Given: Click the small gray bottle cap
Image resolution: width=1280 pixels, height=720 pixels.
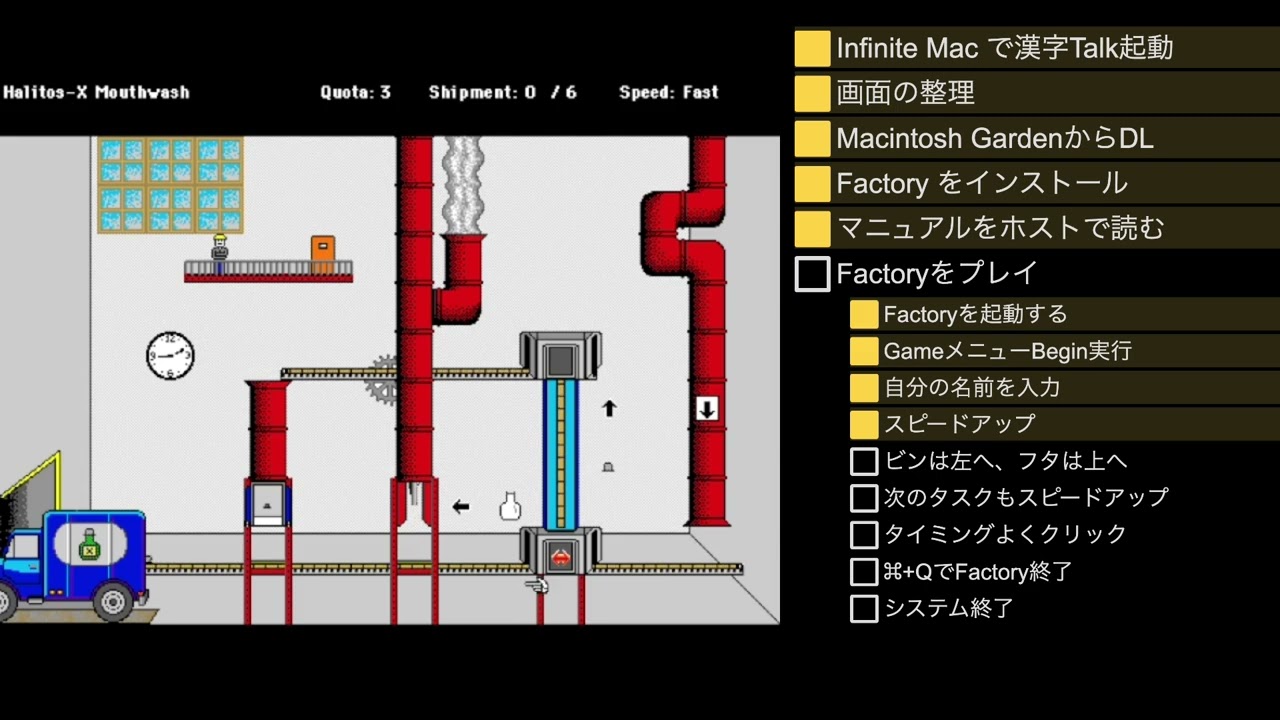Looking at the screenshot, I should click(607, 467).
